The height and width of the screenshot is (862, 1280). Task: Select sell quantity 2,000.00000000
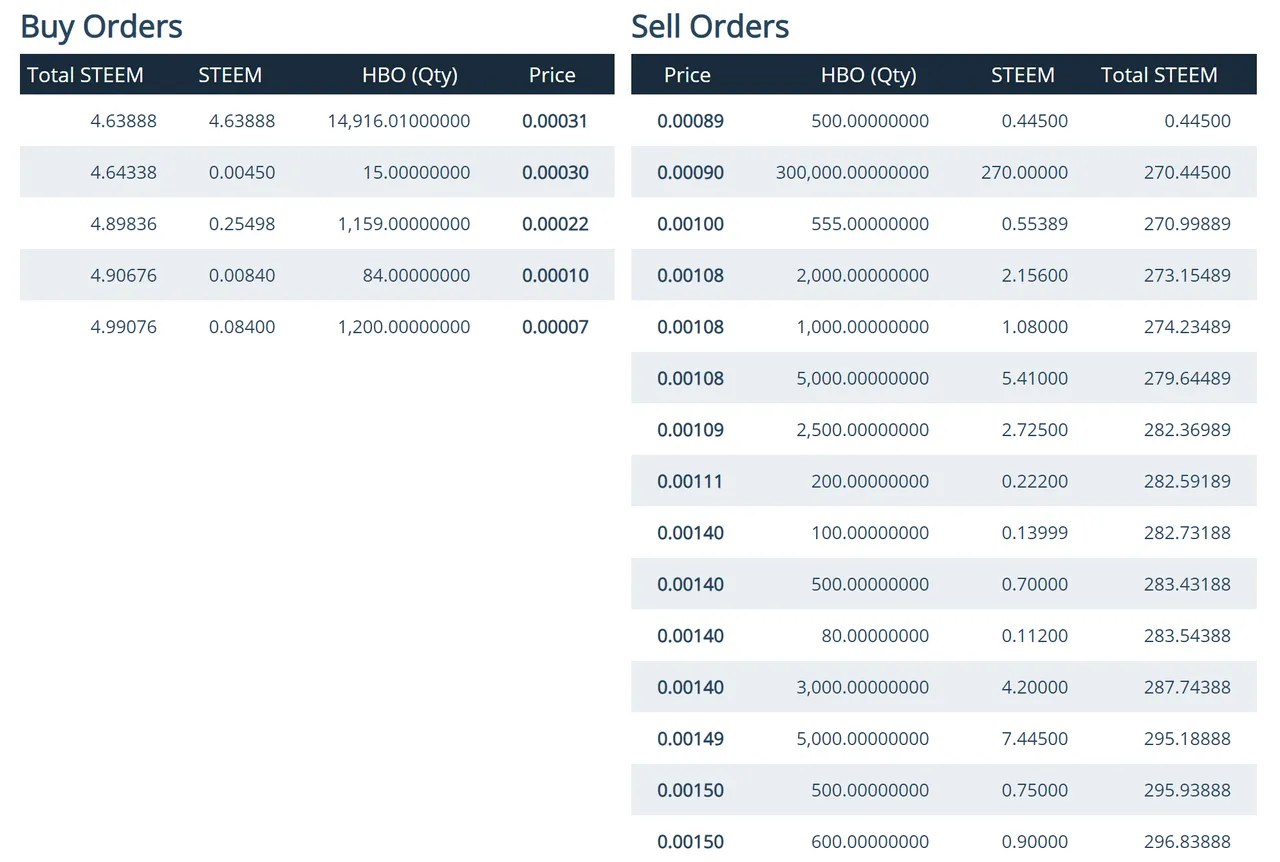pos(863,276)
